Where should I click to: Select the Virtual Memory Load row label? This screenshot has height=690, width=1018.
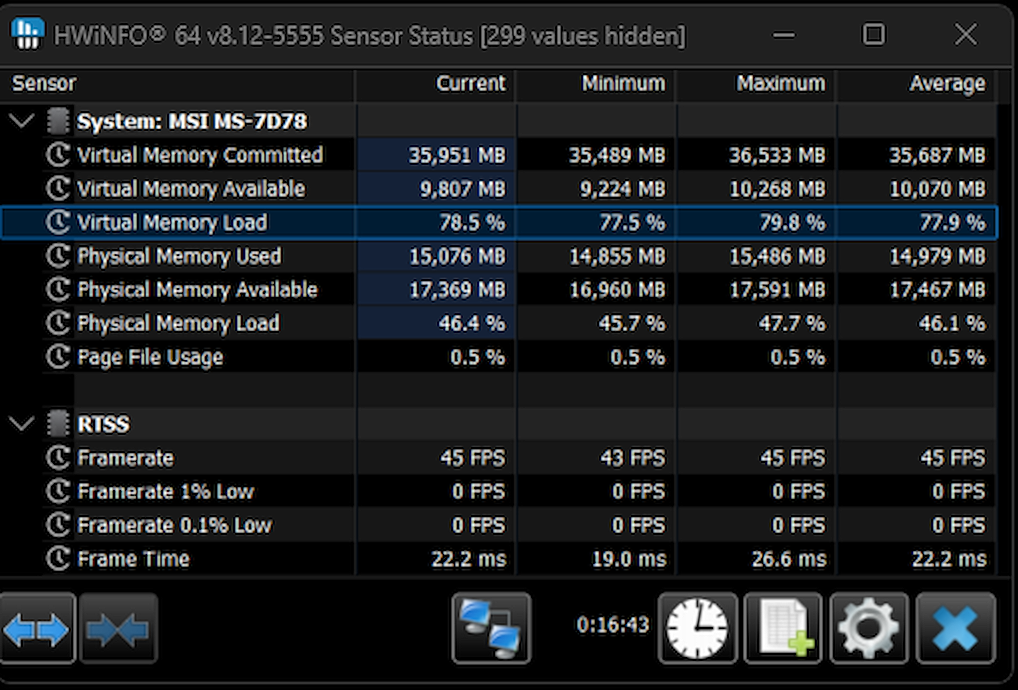coord(172,223)
